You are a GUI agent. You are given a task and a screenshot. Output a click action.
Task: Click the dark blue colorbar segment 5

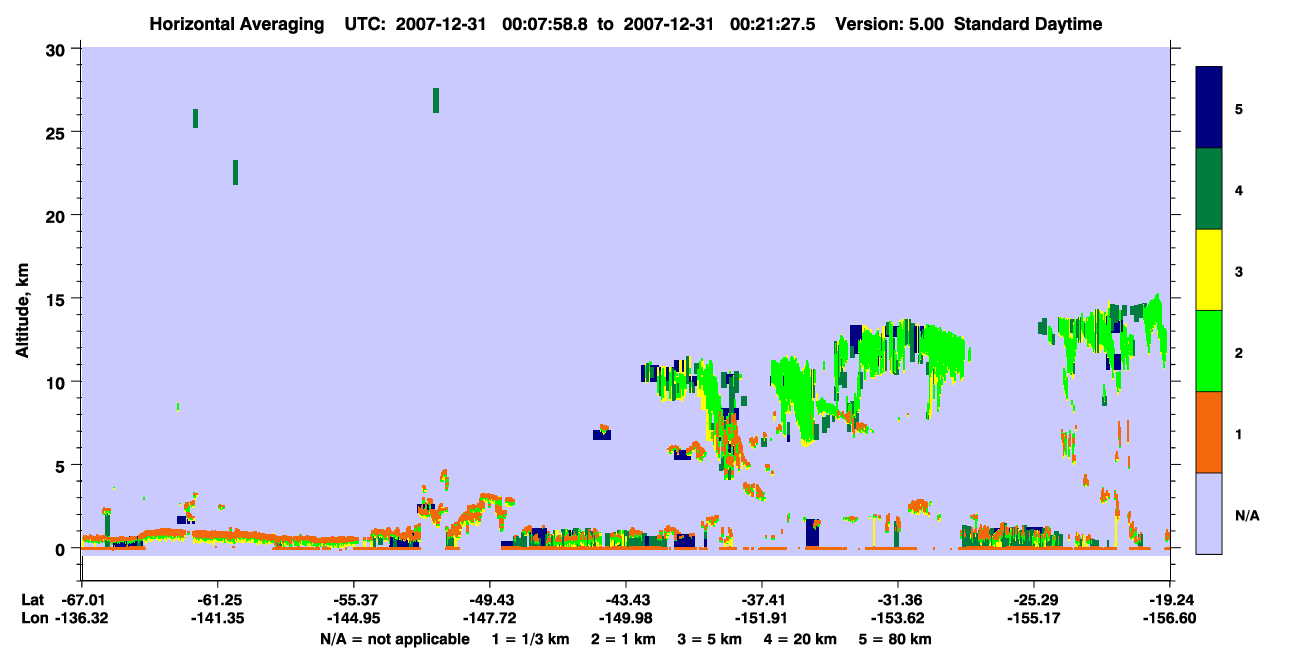[x=1209, y=108]
